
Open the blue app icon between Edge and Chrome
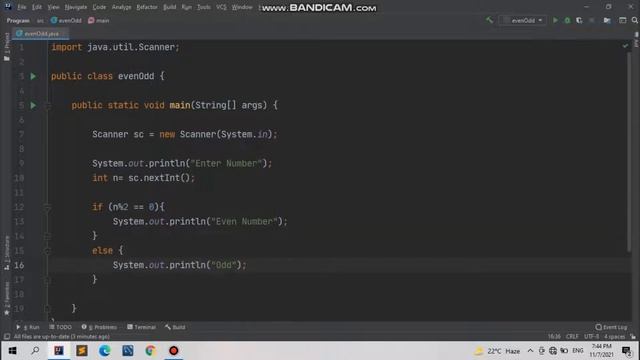[x=127, y=351]
